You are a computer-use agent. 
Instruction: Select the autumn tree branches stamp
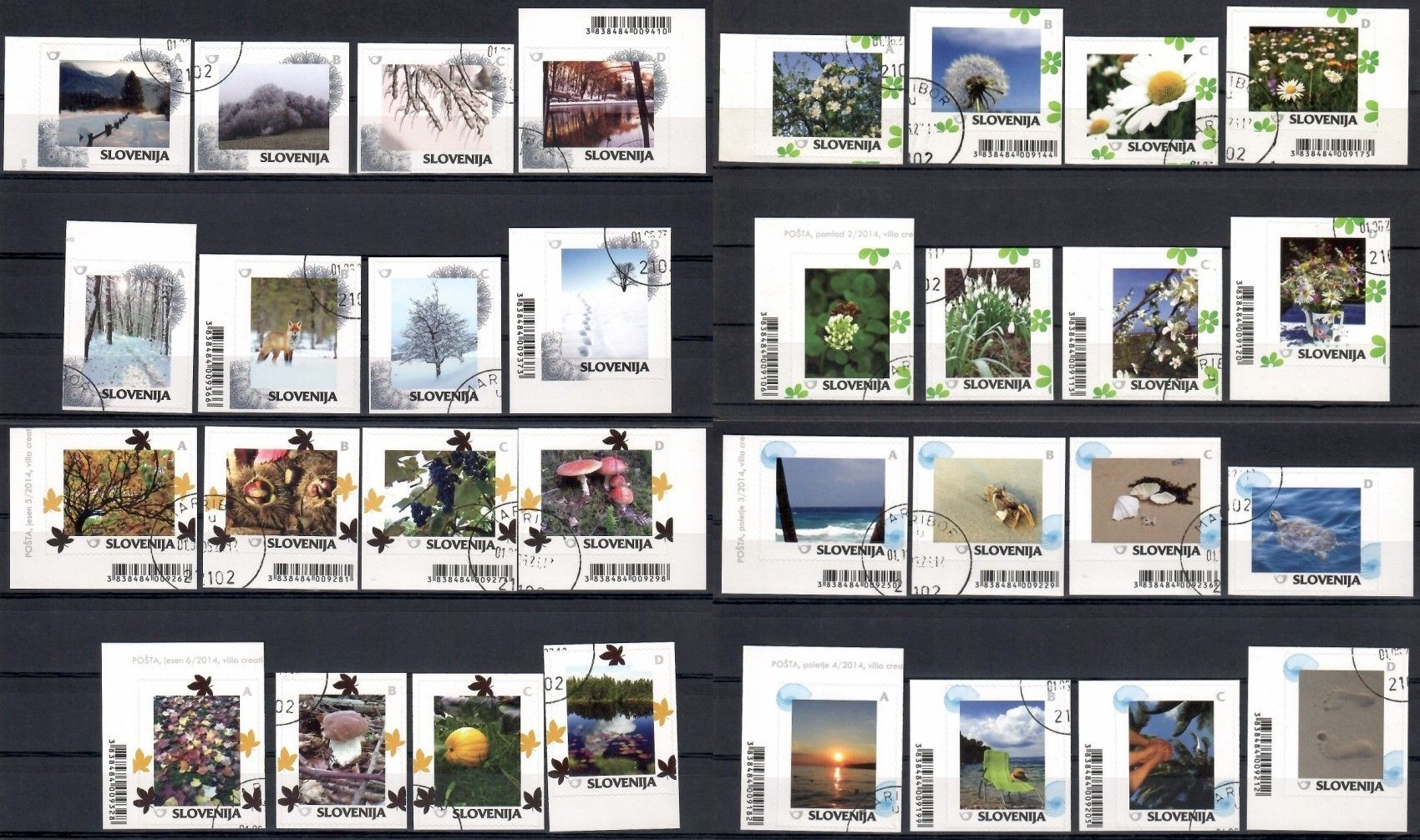(104, 508)
